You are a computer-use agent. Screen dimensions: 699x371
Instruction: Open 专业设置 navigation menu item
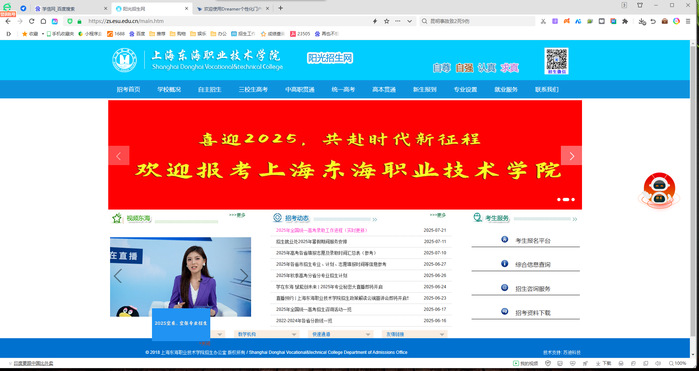click(x=465, y=89)
